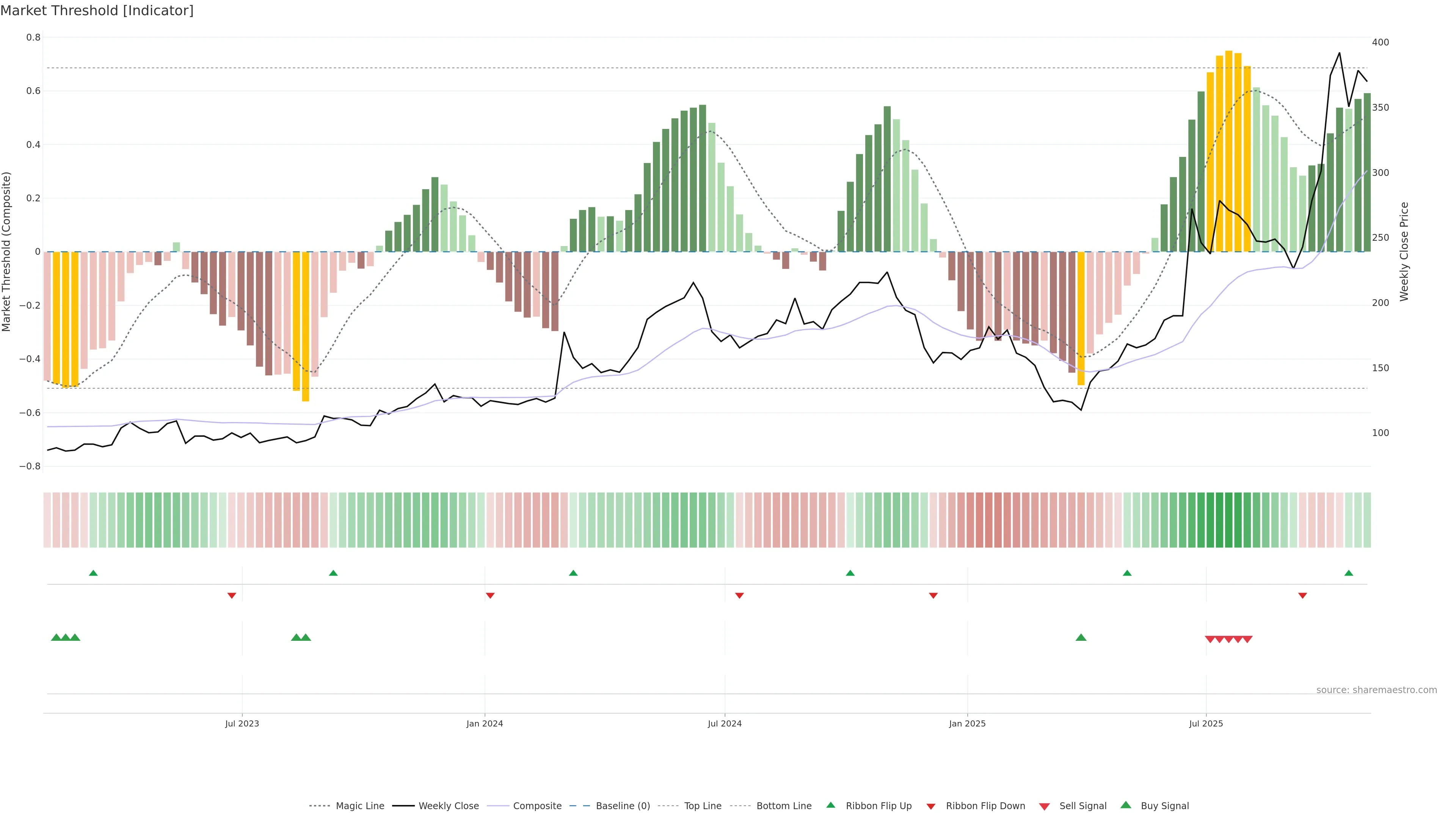Click the source sharemaestro.com text
This screenshot has height=819, width=1456.
point(1376,690)
